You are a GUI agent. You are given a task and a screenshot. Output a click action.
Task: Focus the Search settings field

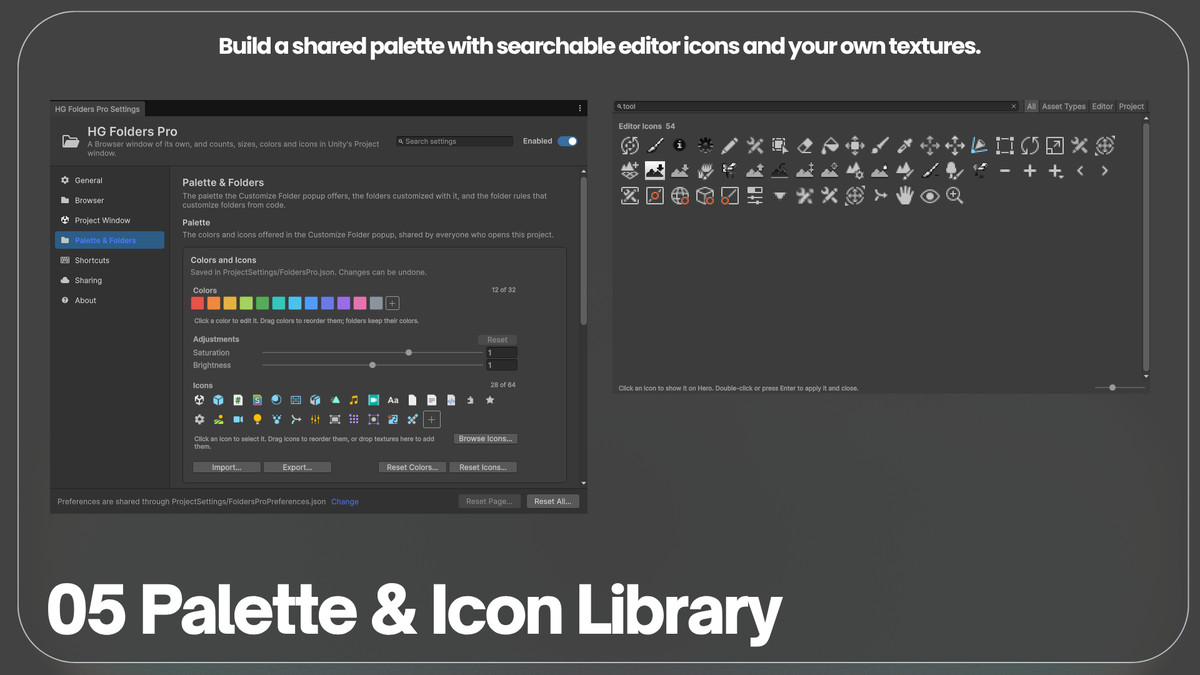tap(455, 141)
